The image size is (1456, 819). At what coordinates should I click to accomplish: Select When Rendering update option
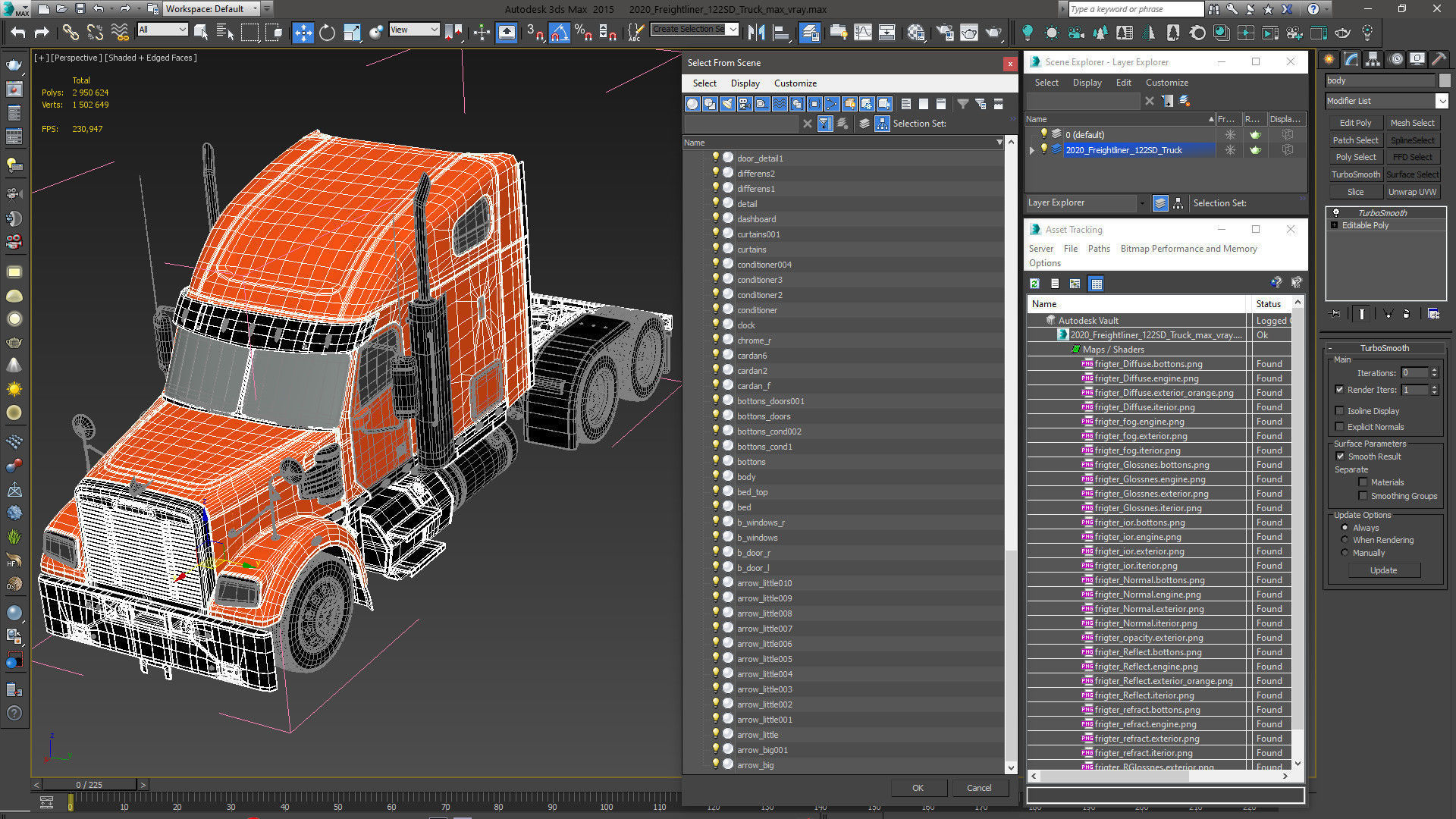pos(1345,540)
